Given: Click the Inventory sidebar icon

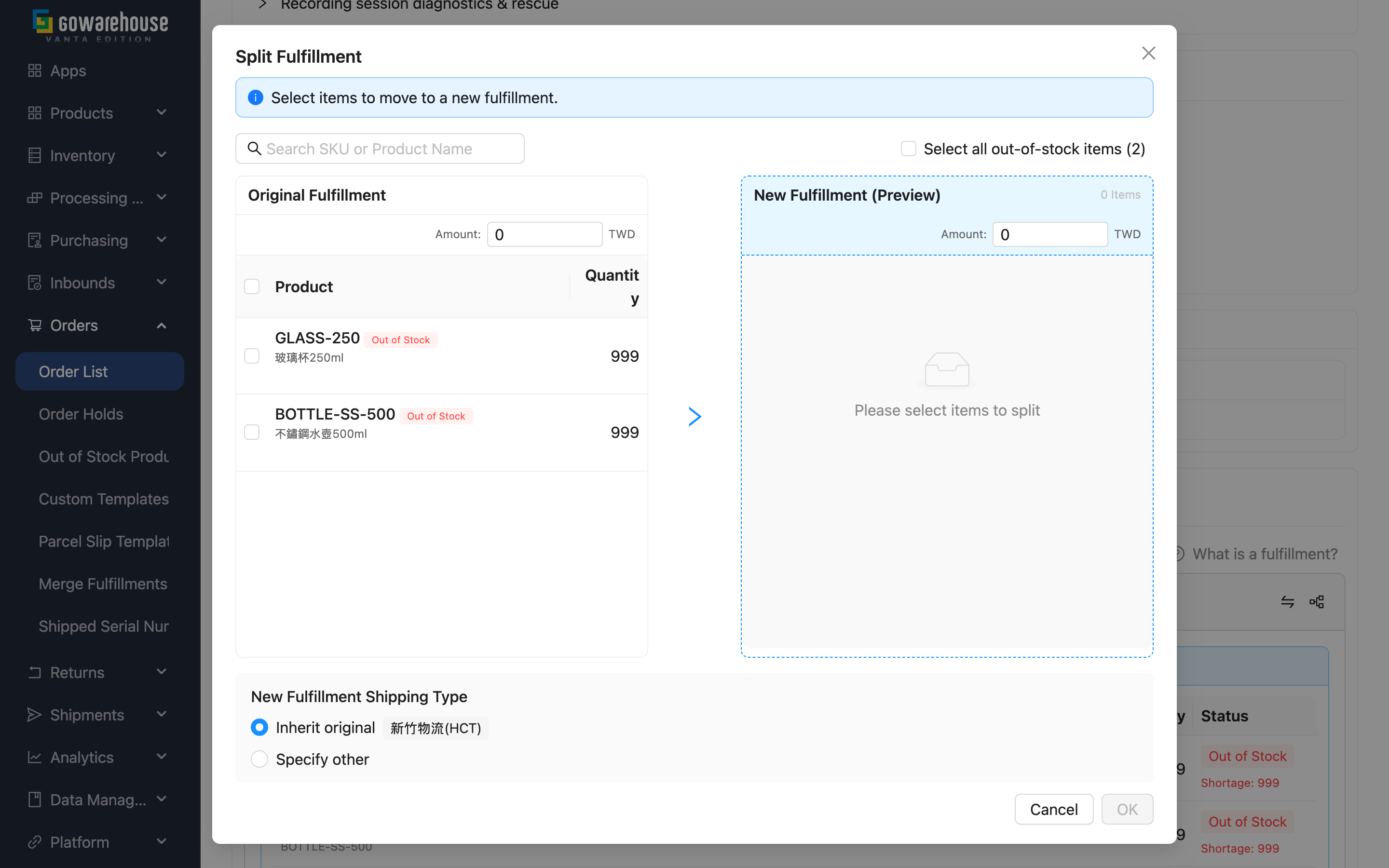Looking at the screenshot, I should click(34, 156).
